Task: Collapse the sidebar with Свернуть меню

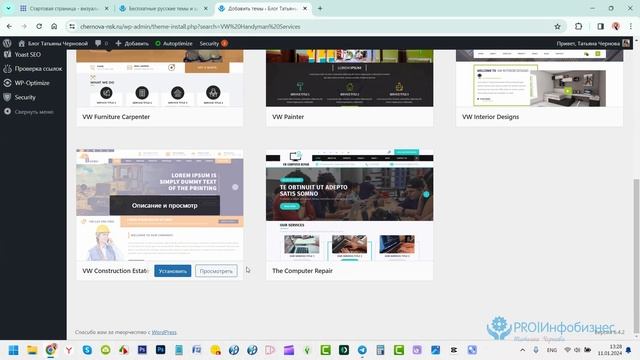Action: coord(33,111)
